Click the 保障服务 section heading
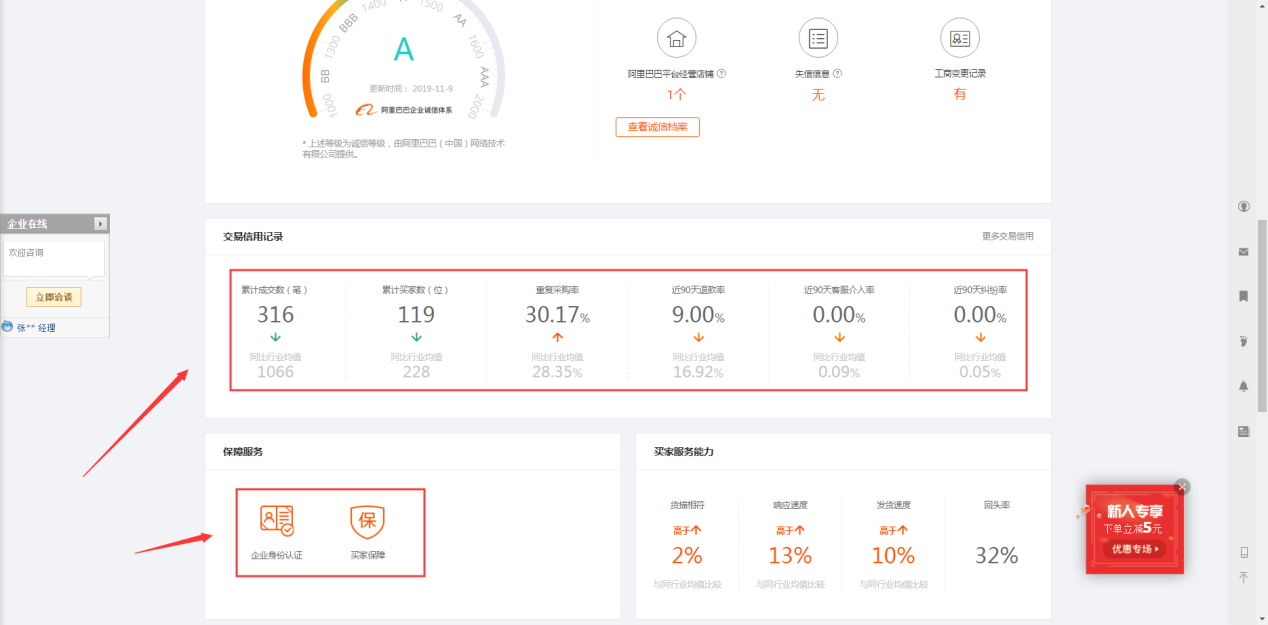The height and width of the screenshot is (625, 1268). tap(243, 452)
